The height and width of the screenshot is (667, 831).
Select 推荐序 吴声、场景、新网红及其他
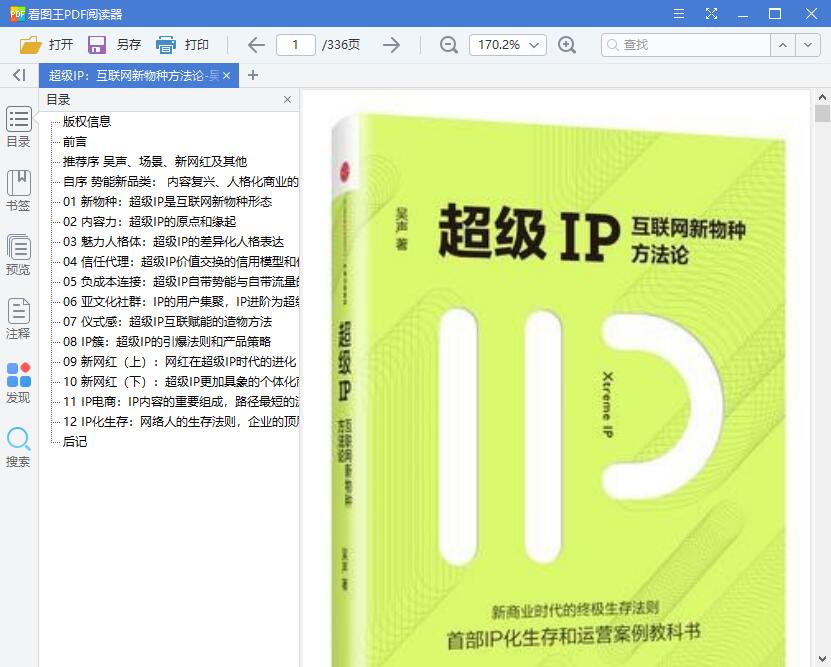pos(155,162)
